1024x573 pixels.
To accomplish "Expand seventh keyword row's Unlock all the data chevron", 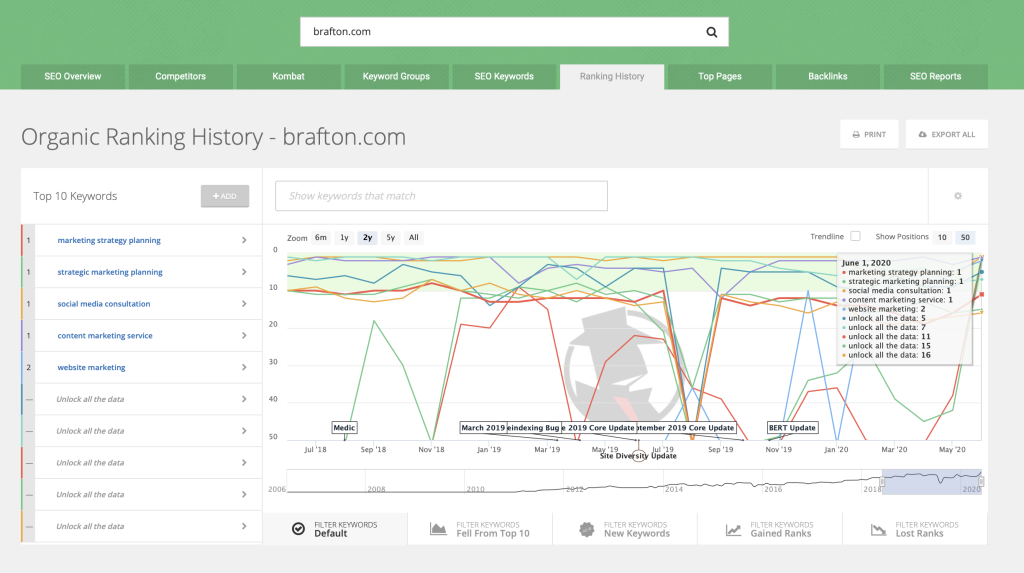I will (x=244, y=431).
